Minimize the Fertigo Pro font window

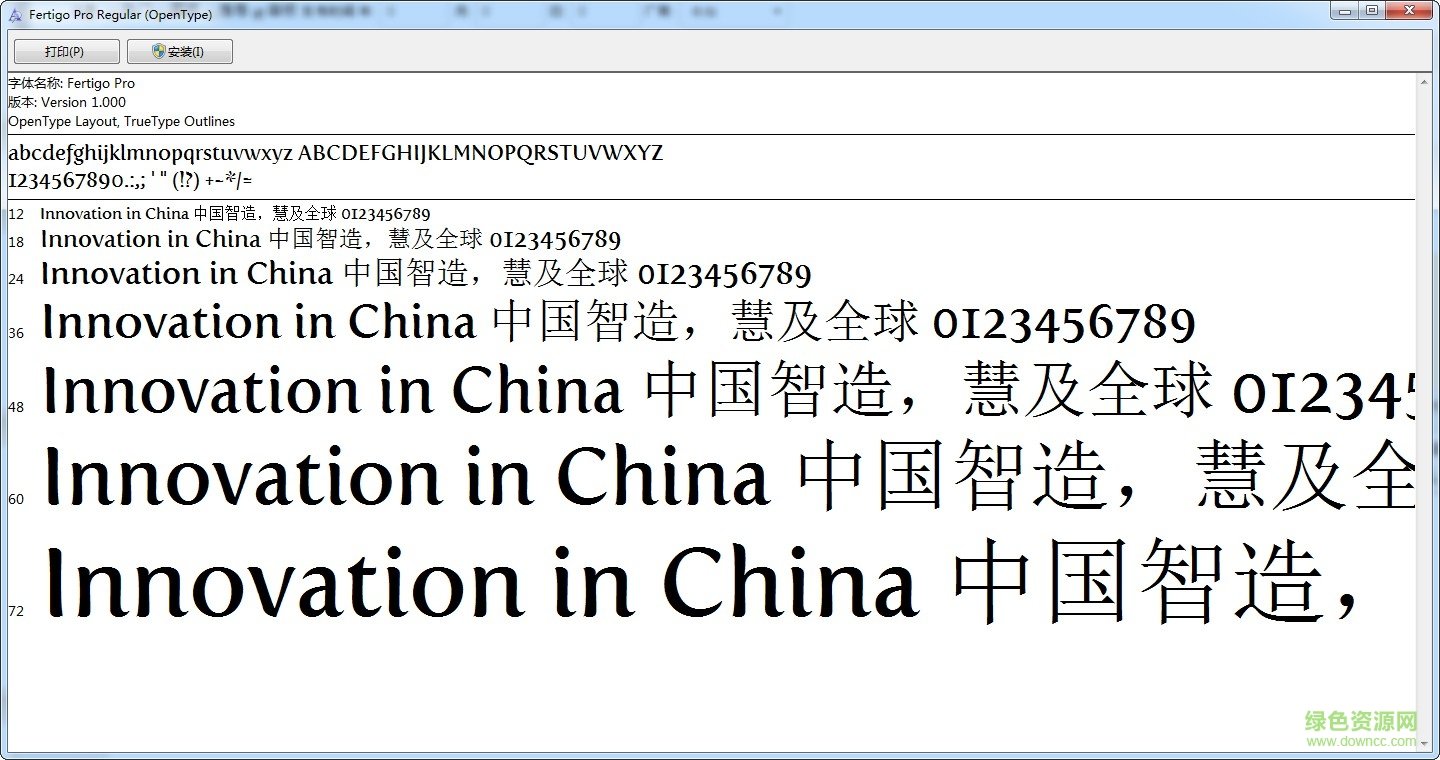[x=1346, y=11]
